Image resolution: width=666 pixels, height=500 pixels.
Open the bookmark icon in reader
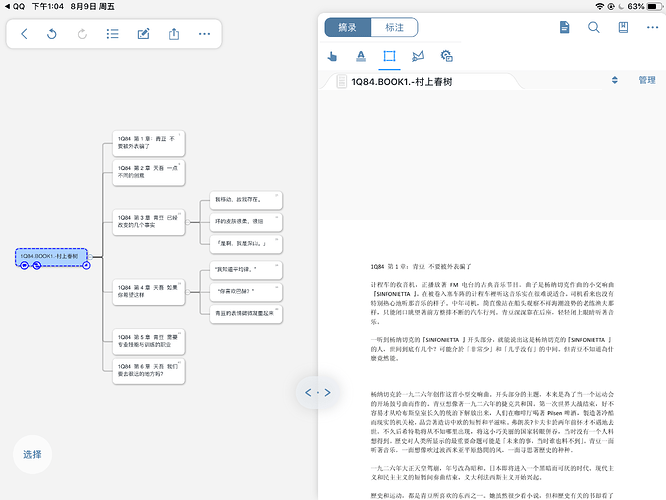(623, 28)
